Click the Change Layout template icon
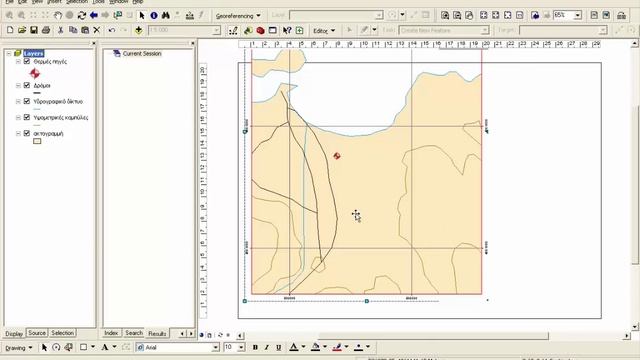Image resolution: width=640 pixels, height=360 pixels. click(622, 16)
